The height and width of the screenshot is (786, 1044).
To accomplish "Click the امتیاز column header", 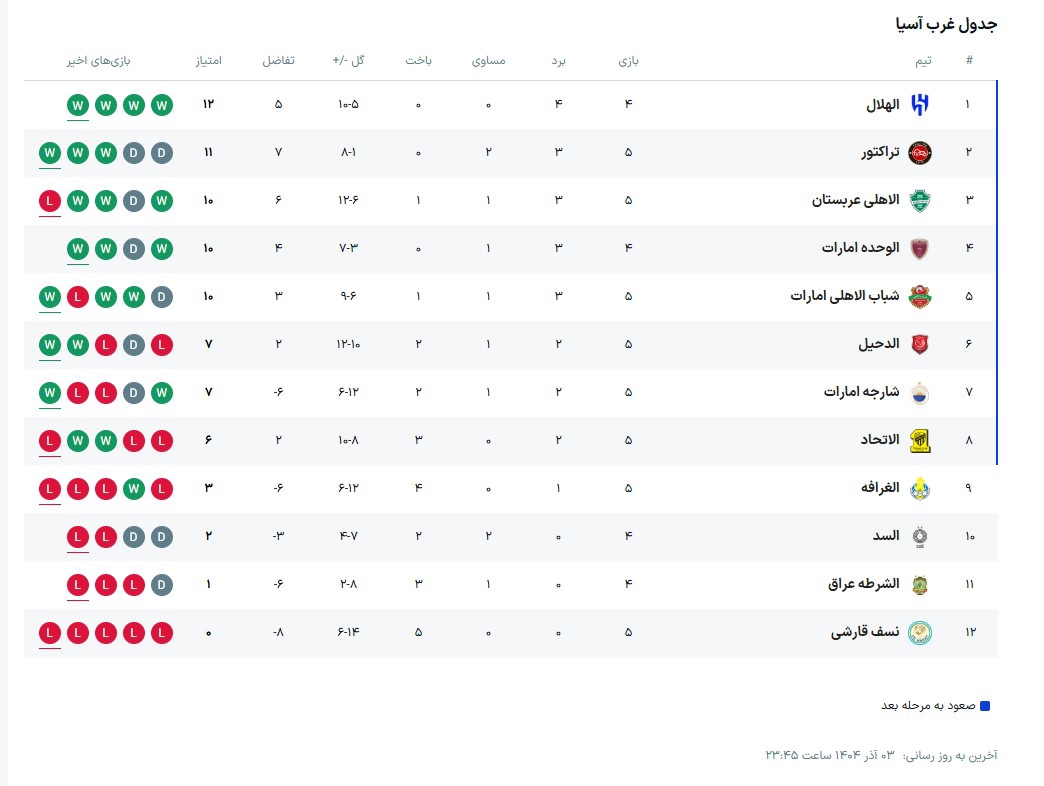I will tap(208, 61).
